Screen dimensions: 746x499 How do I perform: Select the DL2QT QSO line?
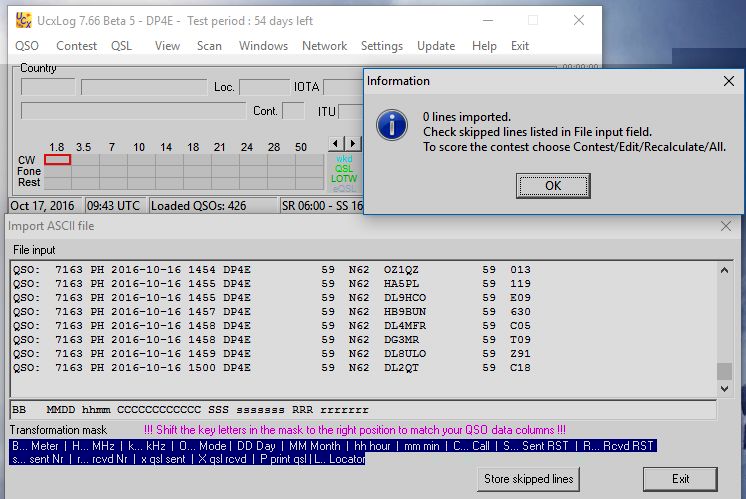coord(272,368)
